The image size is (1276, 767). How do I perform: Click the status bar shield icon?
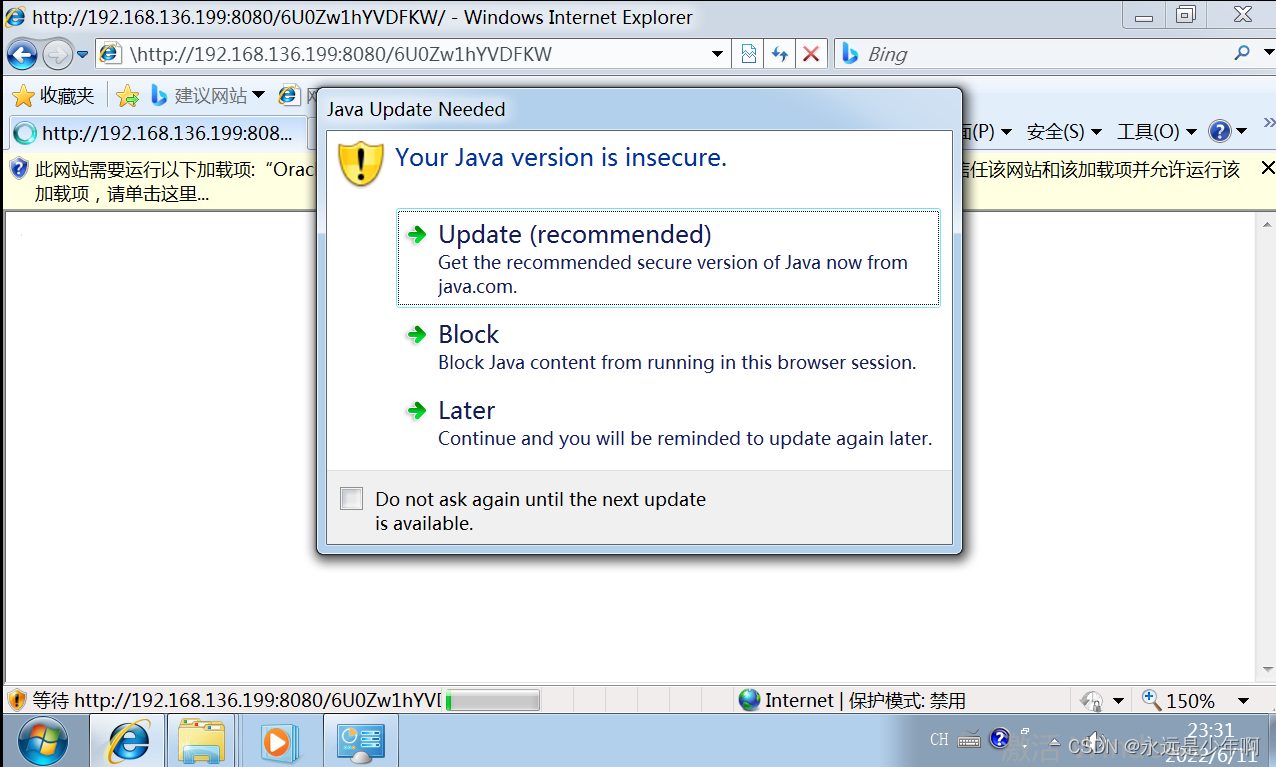(17, 700)
